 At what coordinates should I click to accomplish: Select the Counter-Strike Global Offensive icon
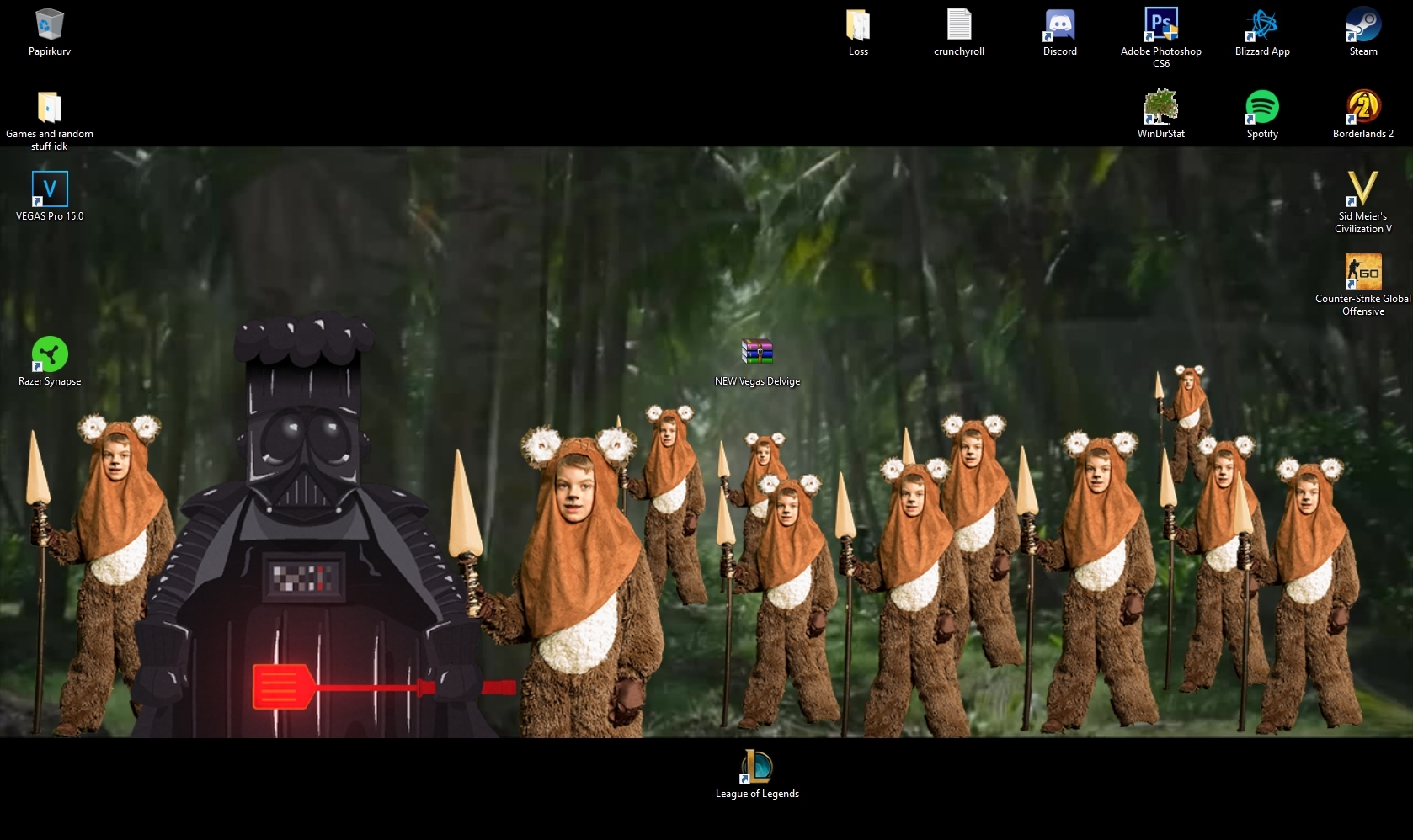(x=1363, y=272)
